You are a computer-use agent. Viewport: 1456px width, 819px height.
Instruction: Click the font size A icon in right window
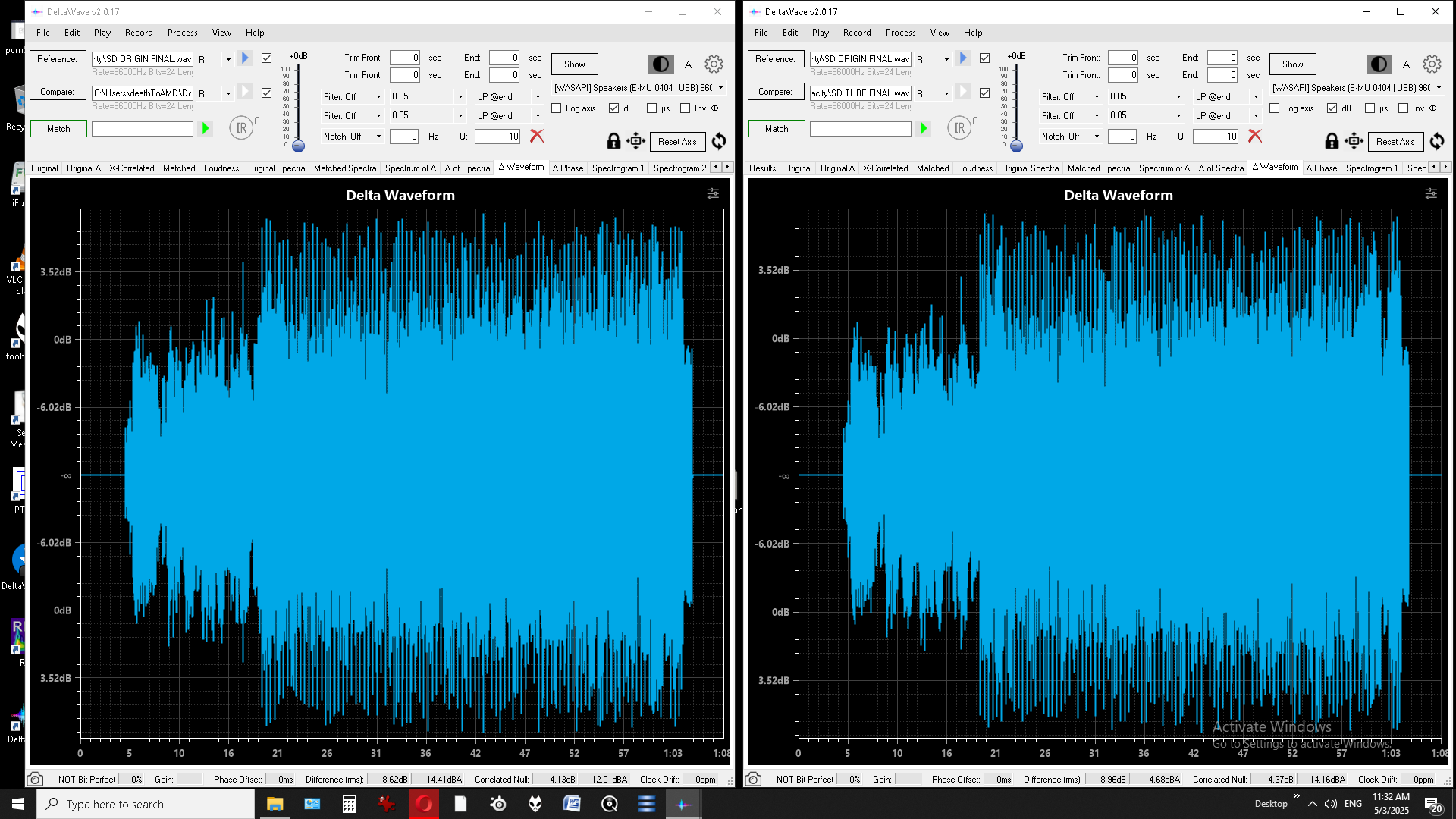coord(1406,64)
